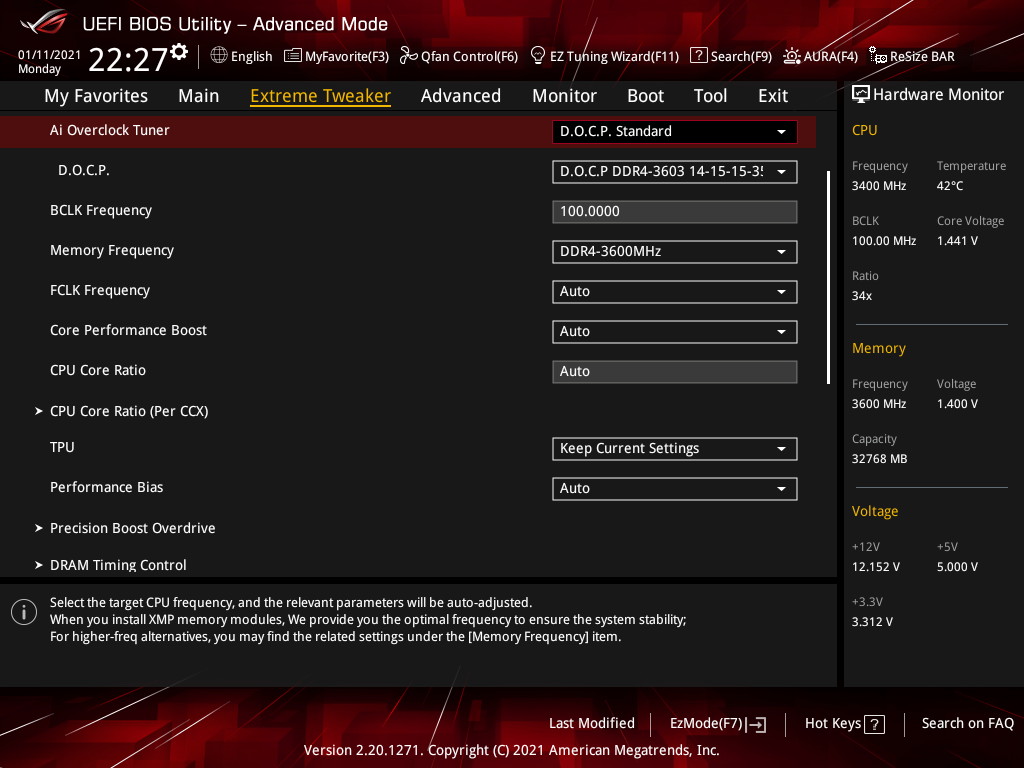Open the Memory Frequency dropdown
The image size is (1024, 768).
pos(674,251)
